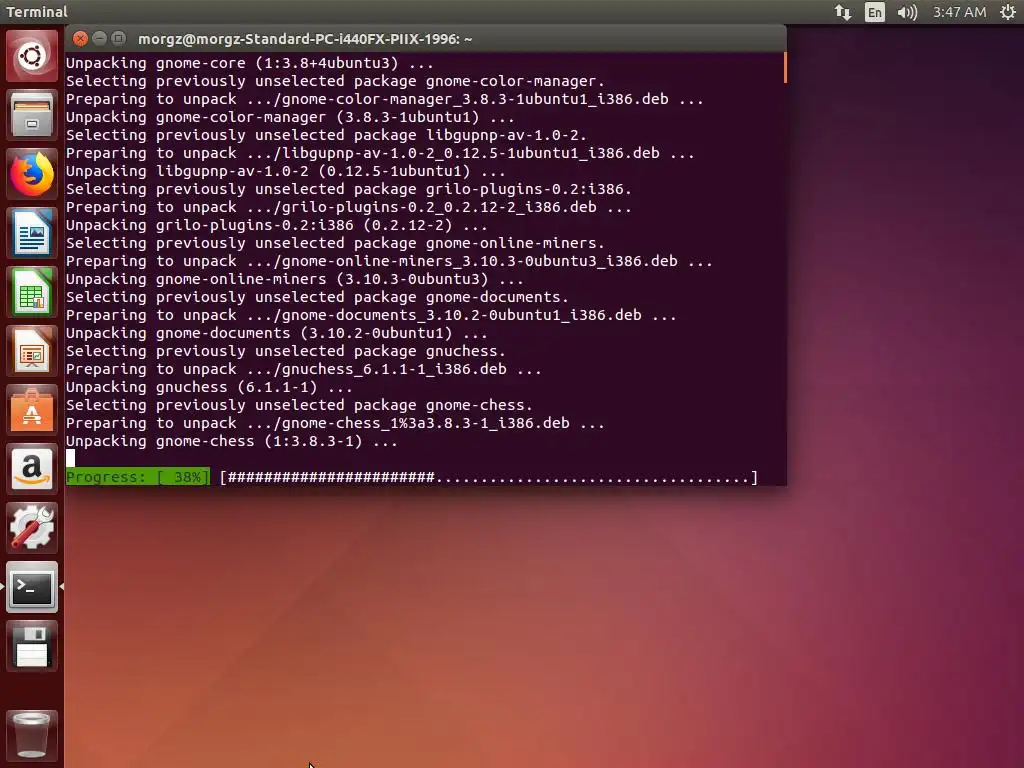Open the sound volume indicator
Image resolution: width=1024 pixels, height=768 pixels.
point(907,12)
